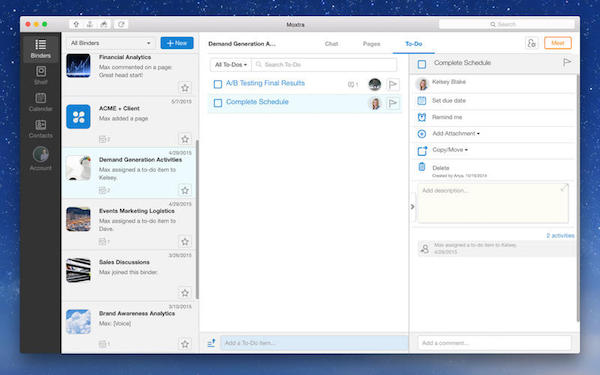The image size is (600, 375).
Task: Click the Remind me alarm clock icon
Action: [422, 117]
